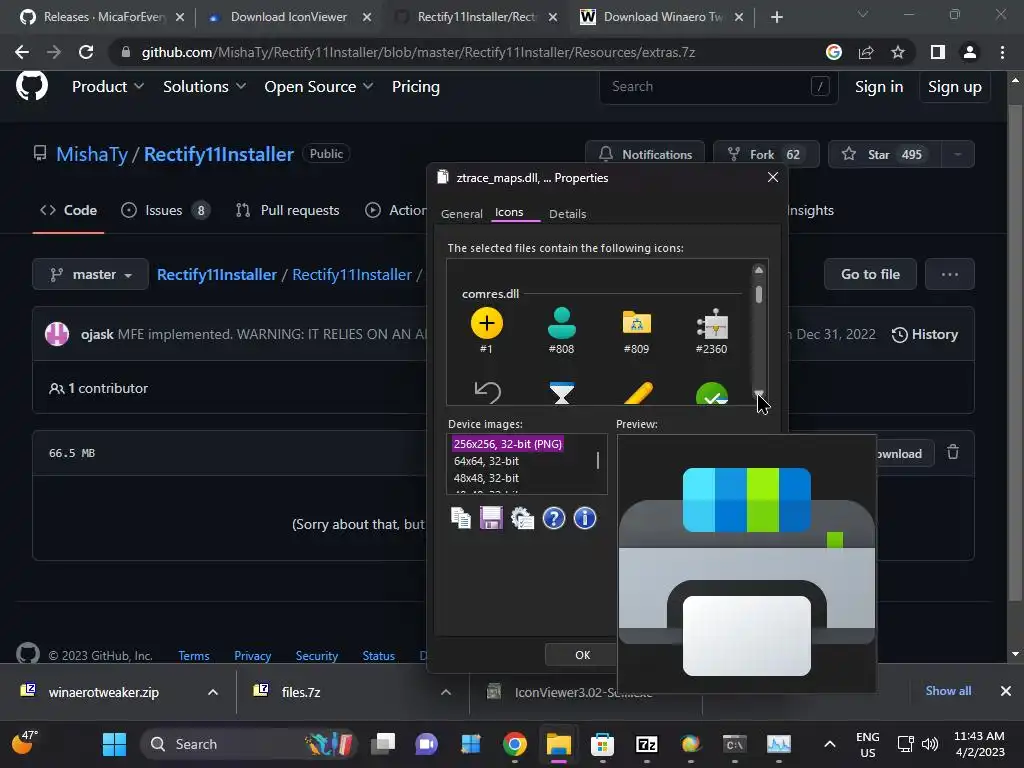1024x768 pixels.
Task: Select 64x64, 32-bit device image
Action: 487,461
